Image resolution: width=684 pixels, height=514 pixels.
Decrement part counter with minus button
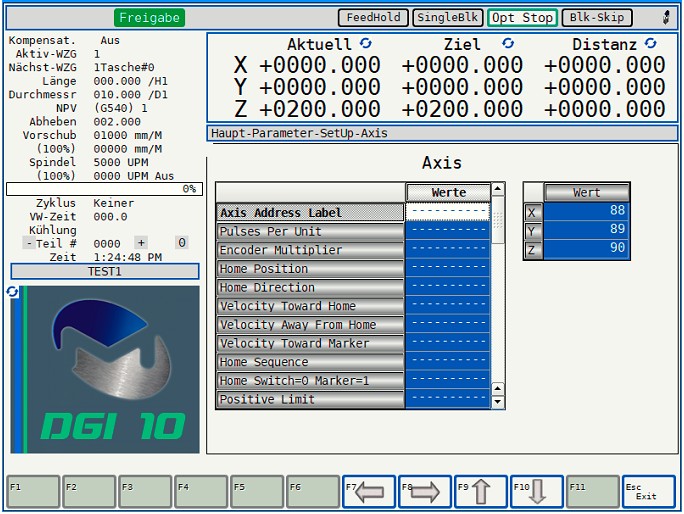[x=29, y=243]
